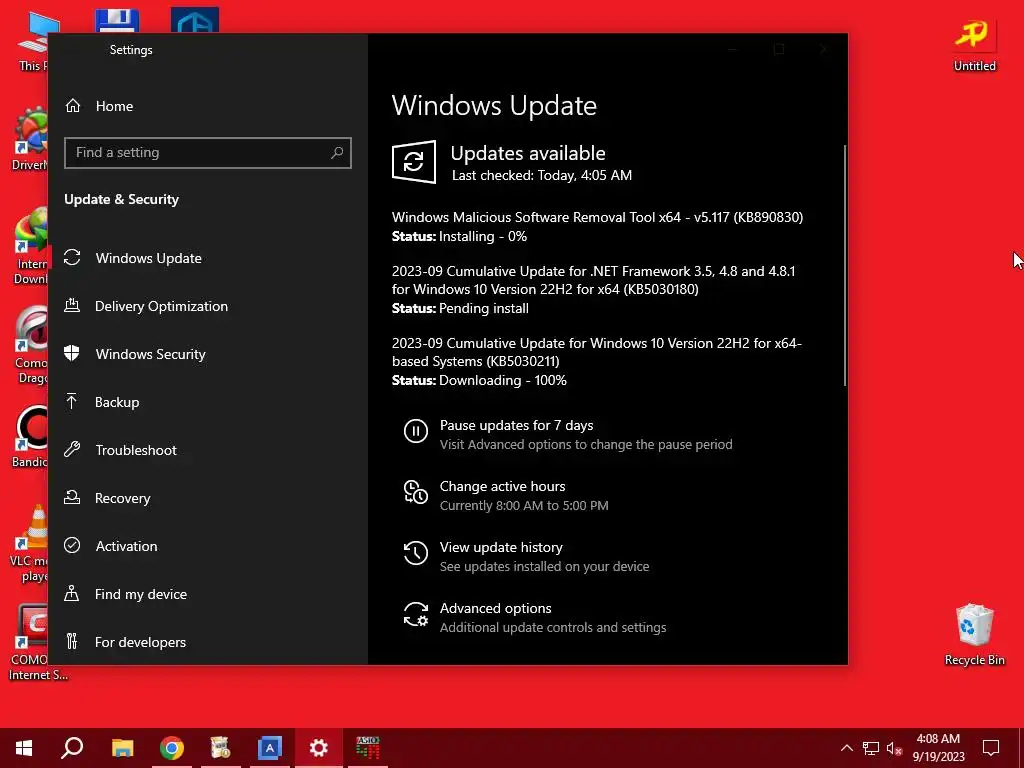Show hidden system tray icons
Viewport: 1024px width, 768px height.
[x=846, y=748]
